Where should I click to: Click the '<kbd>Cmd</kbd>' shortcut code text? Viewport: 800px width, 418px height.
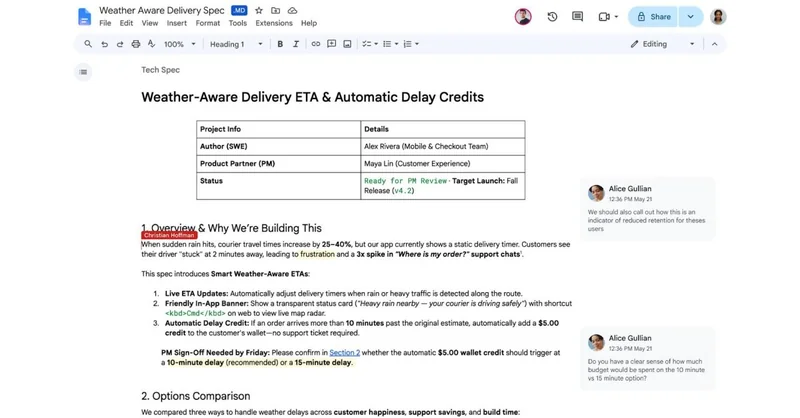(195, 313)
